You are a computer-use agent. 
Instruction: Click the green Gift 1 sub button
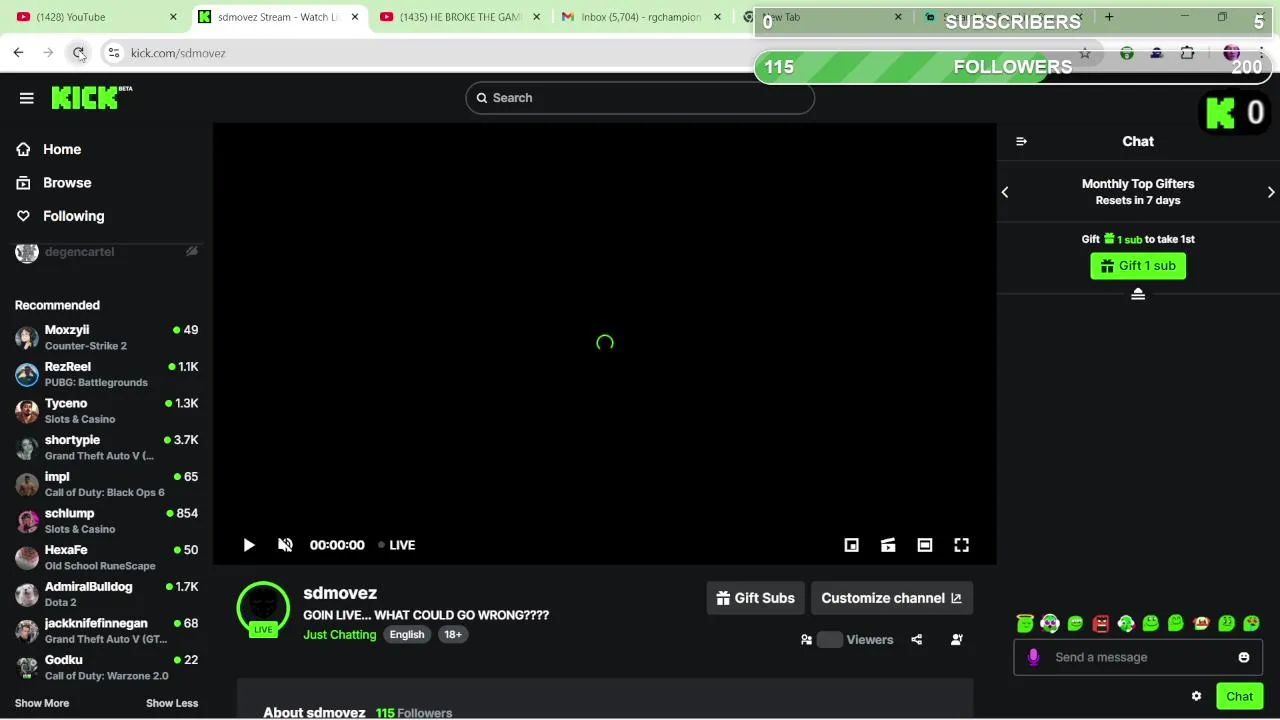pyautogui.click(x=1138, y=266)
